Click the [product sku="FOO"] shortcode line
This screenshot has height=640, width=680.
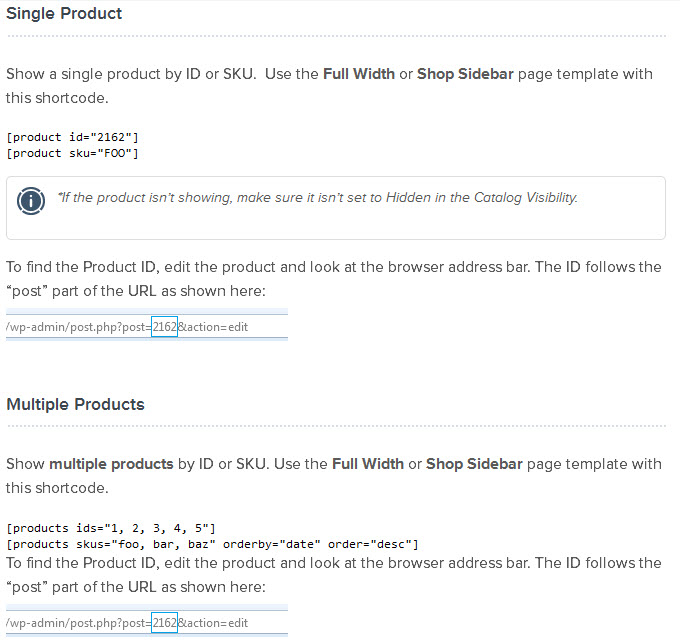click(72, 153)
